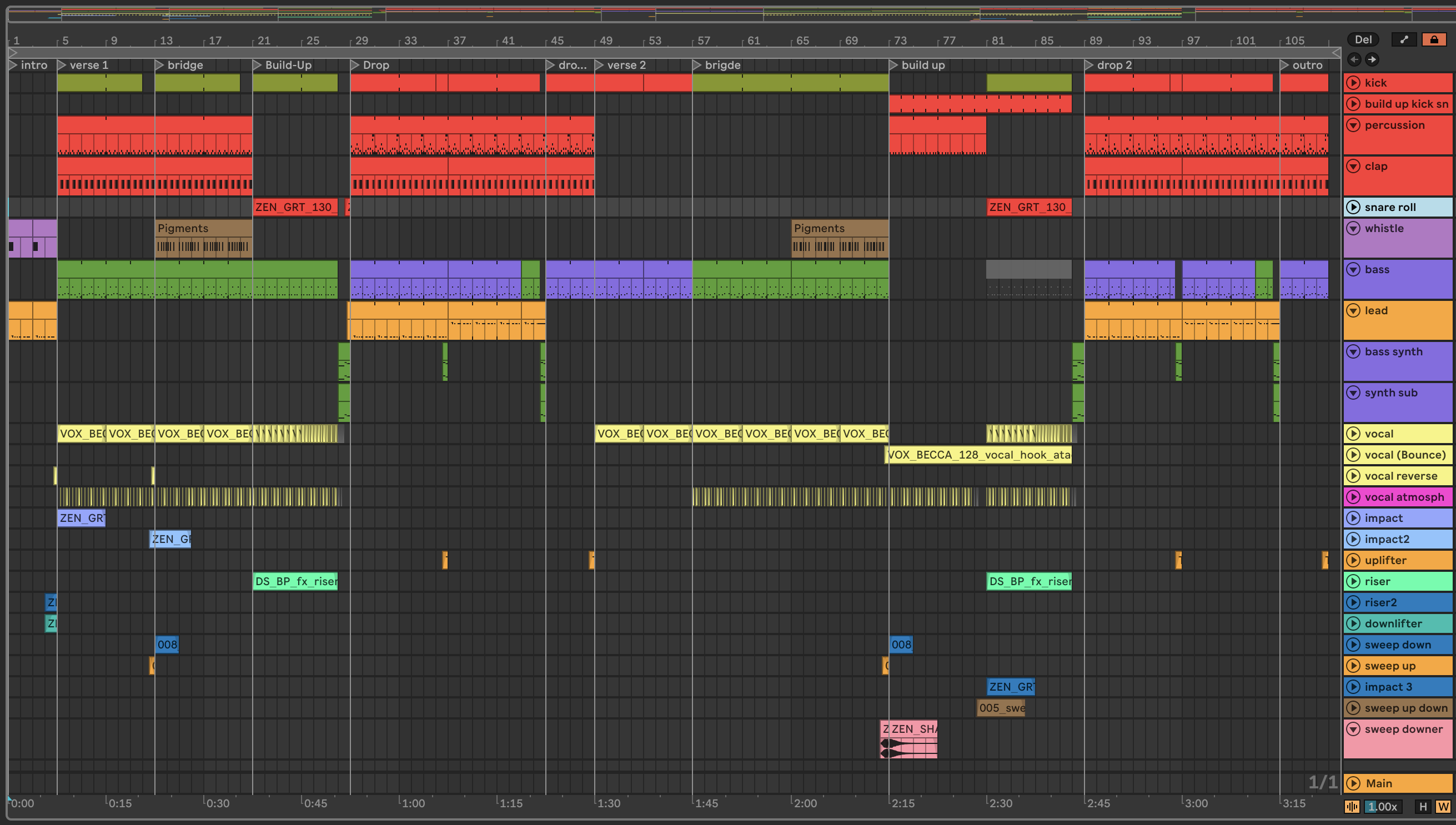
Task: Click the waveform display icon
Action: coord(1352,806)
